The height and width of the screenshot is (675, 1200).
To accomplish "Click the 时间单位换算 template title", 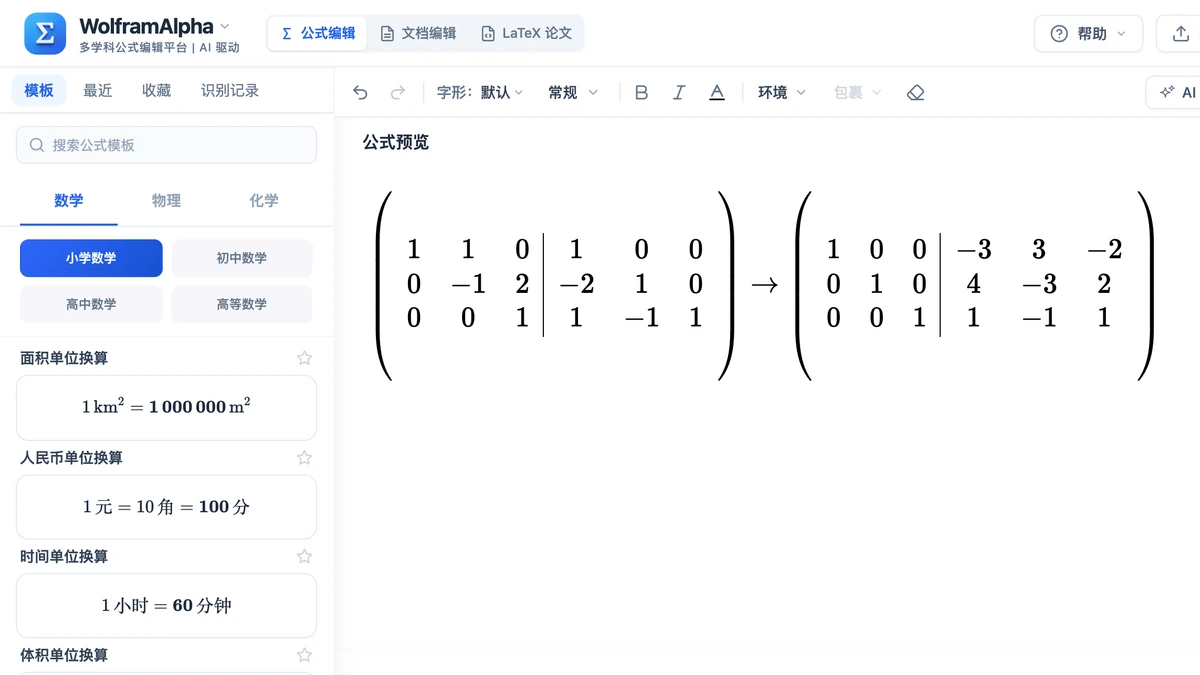I will tap(64, 556).
